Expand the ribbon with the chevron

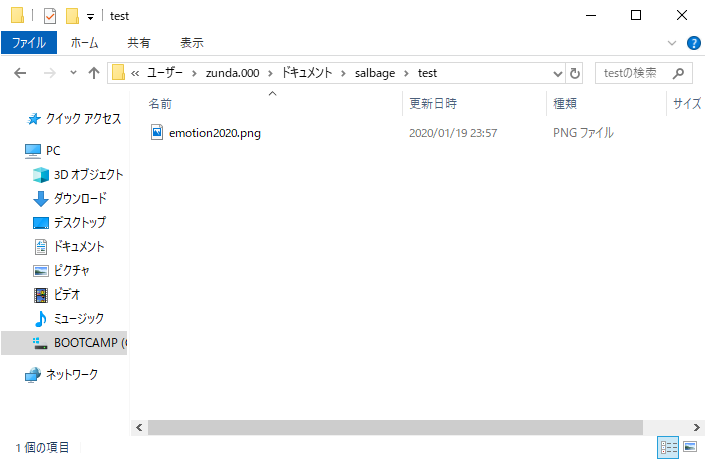coord(672,43)
